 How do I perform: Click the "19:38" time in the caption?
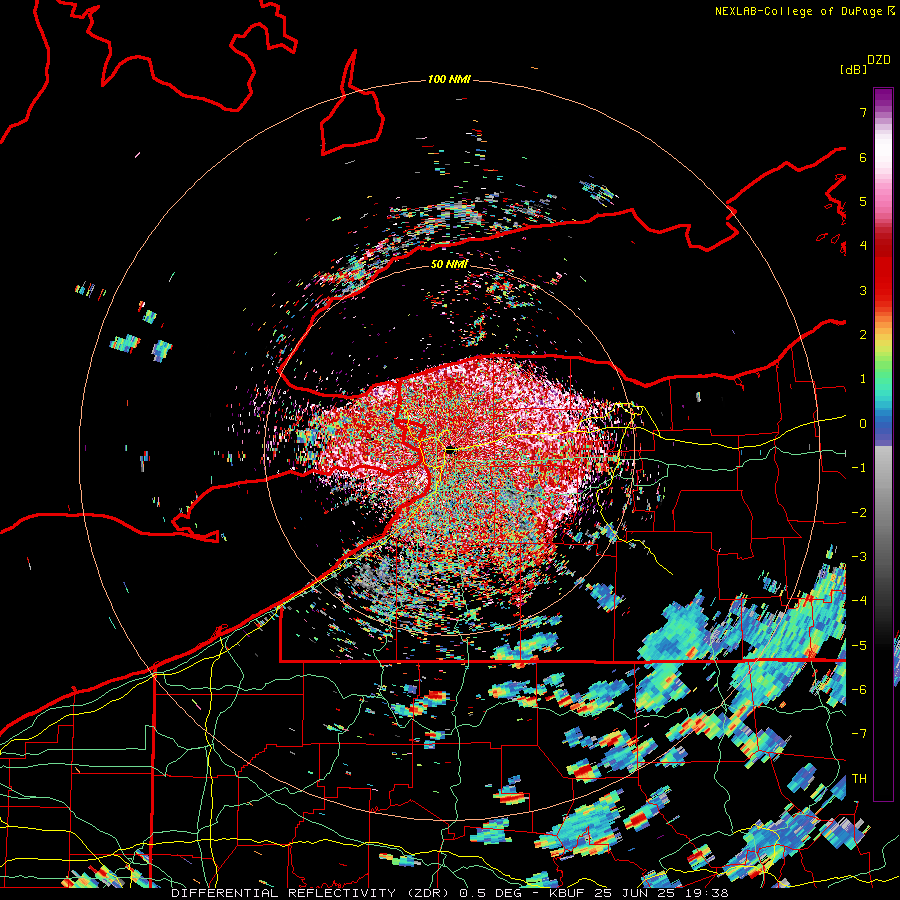(x=709, y=893)
